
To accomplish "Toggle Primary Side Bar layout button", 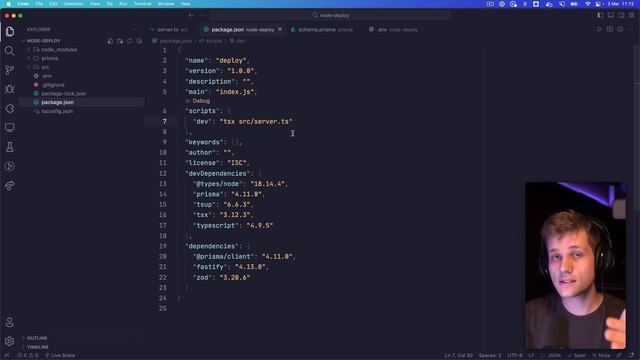I will point(600,15).
